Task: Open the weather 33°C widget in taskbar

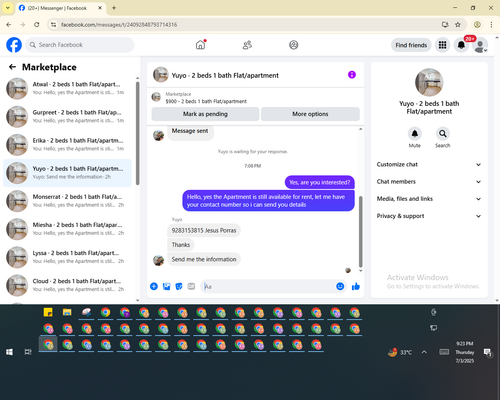Action: 400,352
